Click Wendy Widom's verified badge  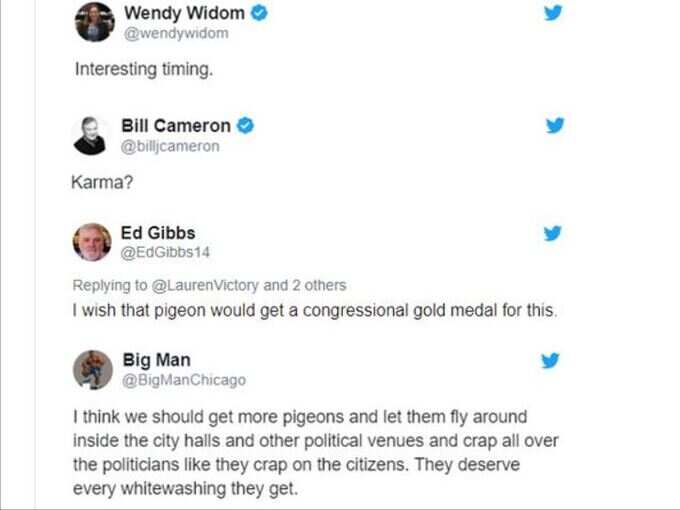pyautogui.click(x=259, y=13)
